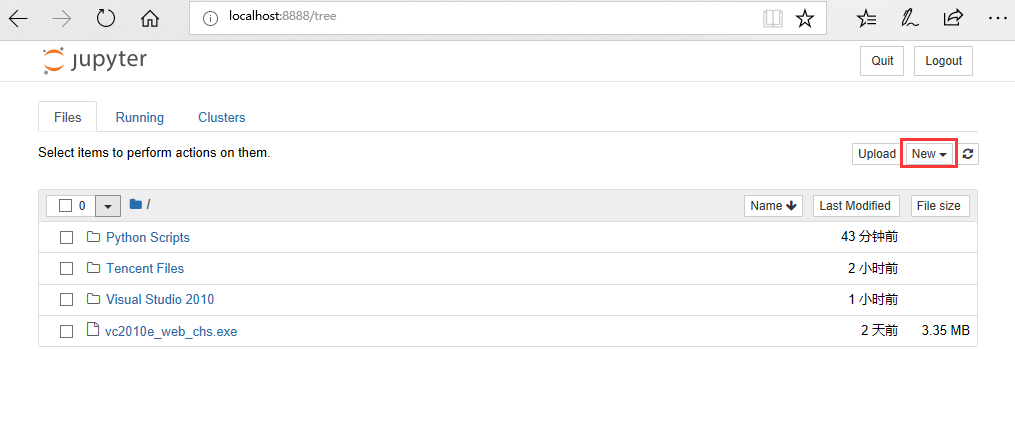The width and height of the screenshot is (1015, 424).
Task: Open the browser favorites hub icon
Action: pos(867,19)
